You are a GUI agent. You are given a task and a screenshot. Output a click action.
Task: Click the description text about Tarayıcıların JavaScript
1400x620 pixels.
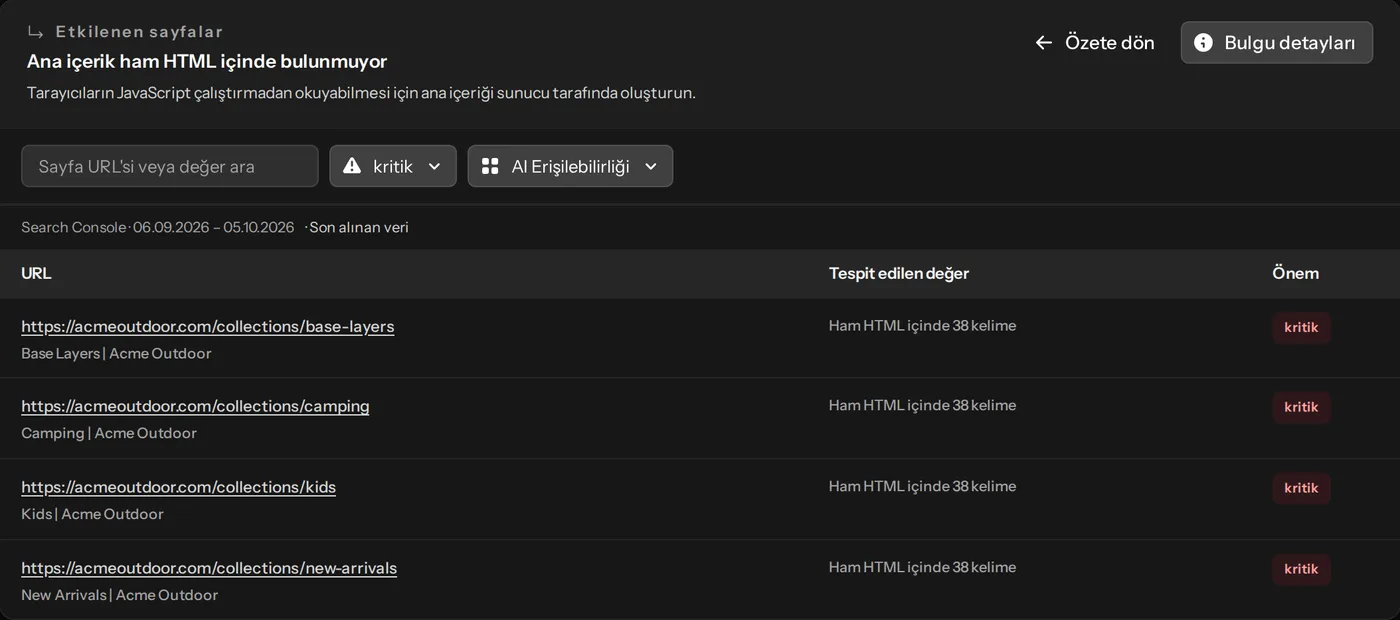coord(361,93)
